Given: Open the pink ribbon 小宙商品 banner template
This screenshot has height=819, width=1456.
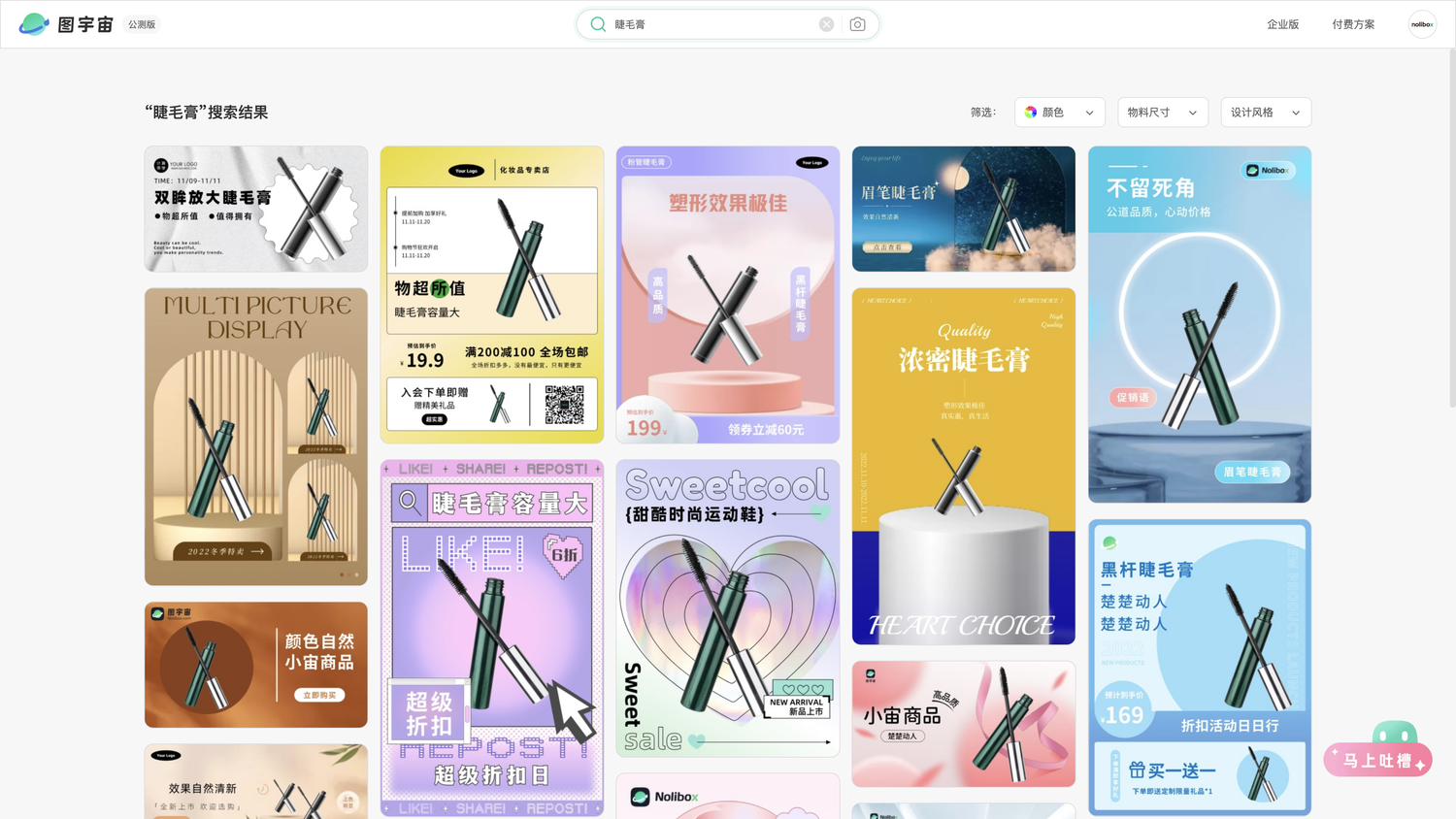Looking at the screenshot, I should click(964, 724).
